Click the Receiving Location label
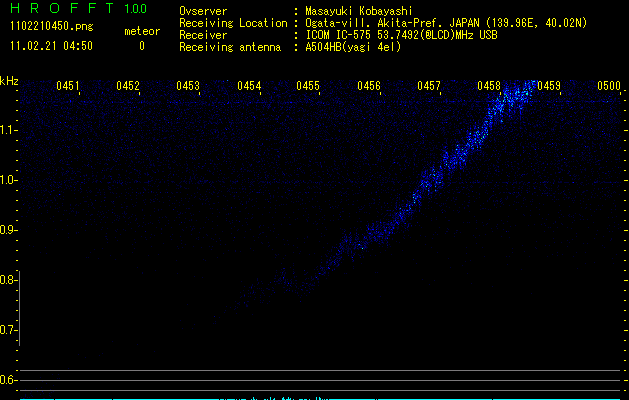 pos(233,23)
